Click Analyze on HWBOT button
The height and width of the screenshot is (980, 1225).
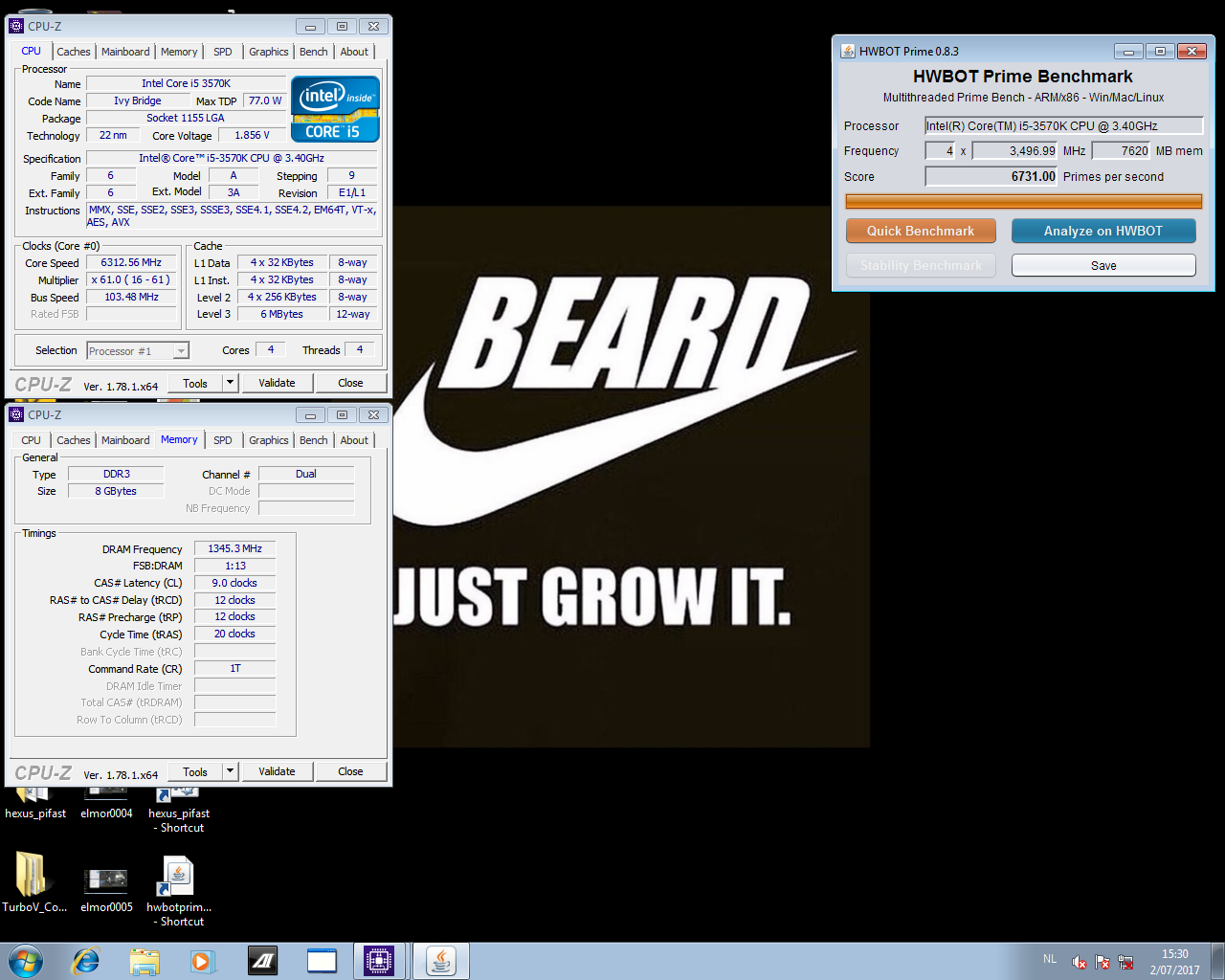tap(1103, 231)
